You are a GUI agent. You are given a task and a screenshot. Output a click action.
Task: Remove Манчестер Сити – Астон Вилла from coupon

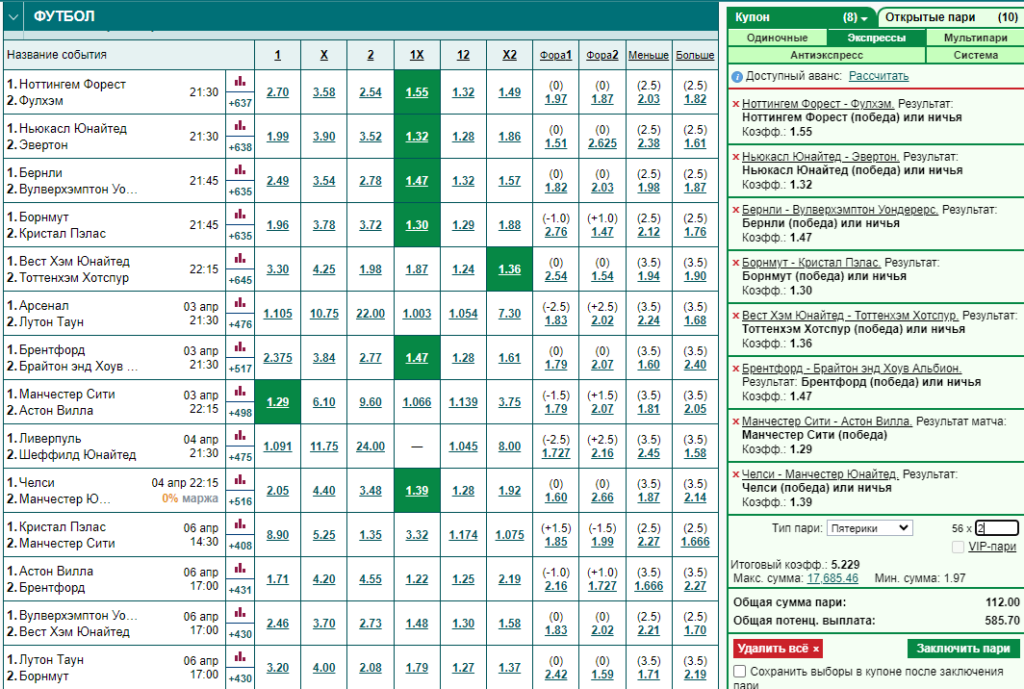736,421
